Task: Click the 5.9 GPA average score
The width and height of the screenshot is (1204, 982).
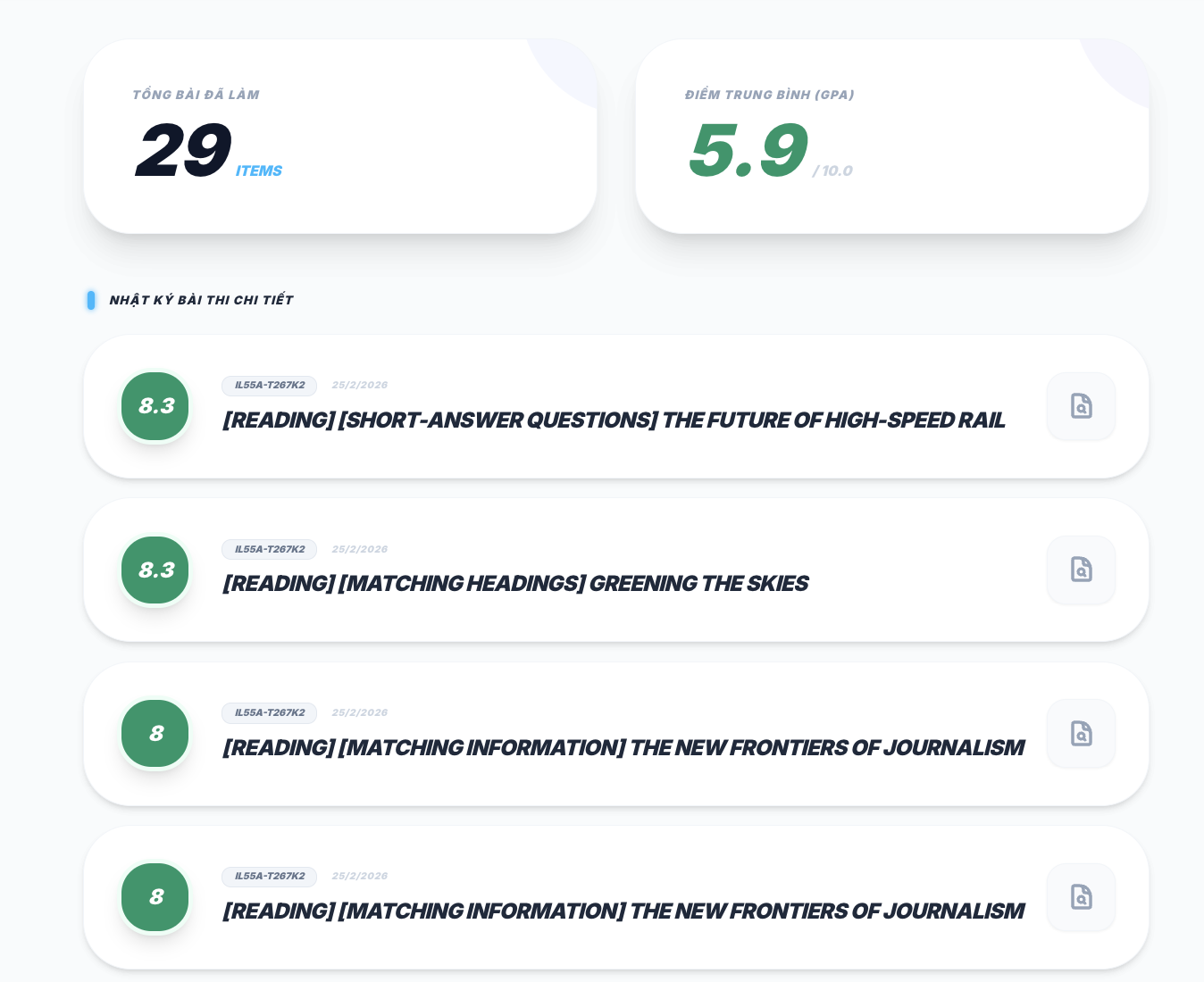Action: [x=748, y=151]
